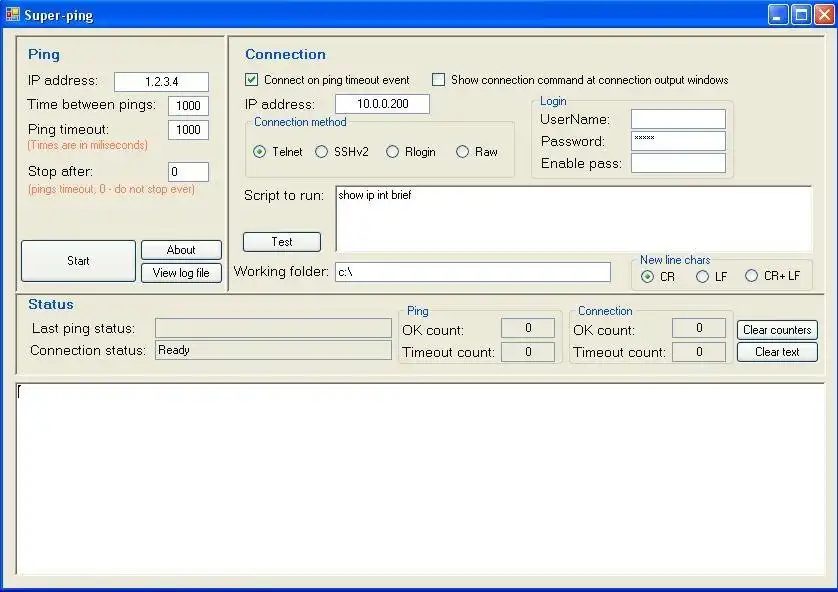Click the Ping timeout field
Image resolution: width=838 pixels, height=592 pixels.
tap(188, 130)
